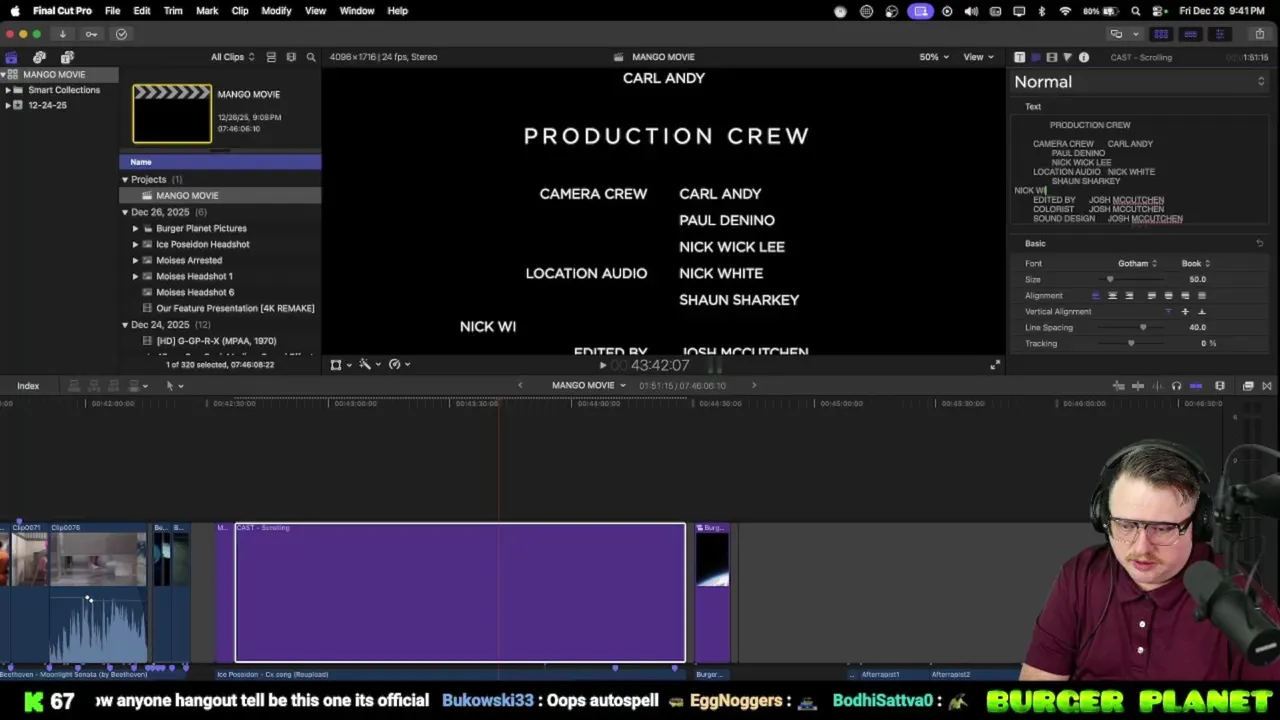Toggle timeline snapping
Viewport: 1280px width, 720px height.
pos(1196,386)
